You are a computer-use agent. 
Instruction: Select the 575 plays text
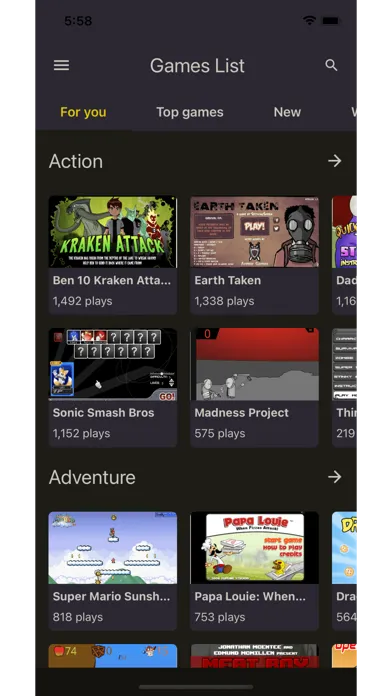point(220,433)
